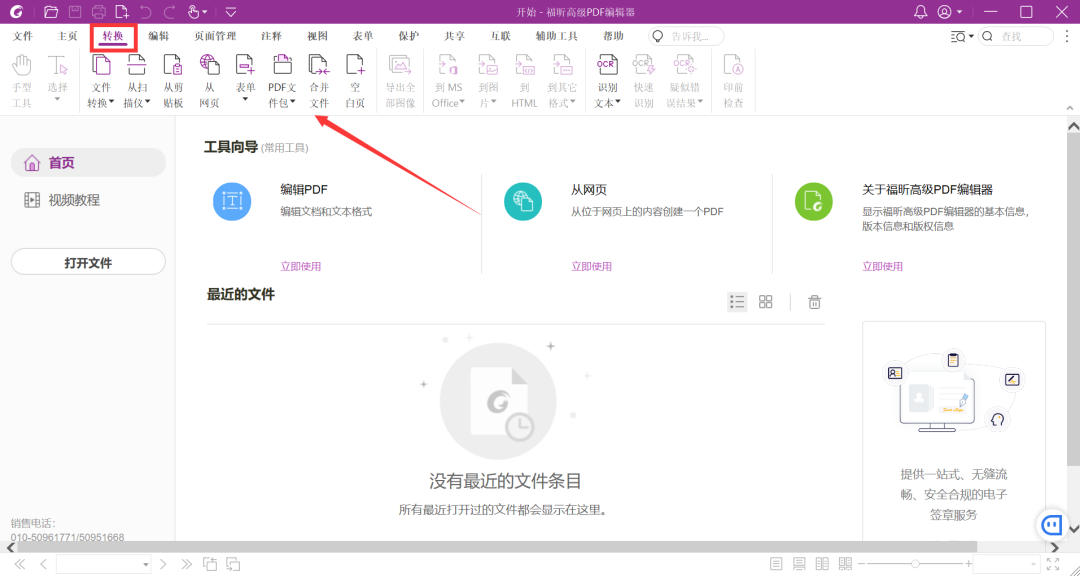Switch to the 页面管理 tab

pos(215,37)
